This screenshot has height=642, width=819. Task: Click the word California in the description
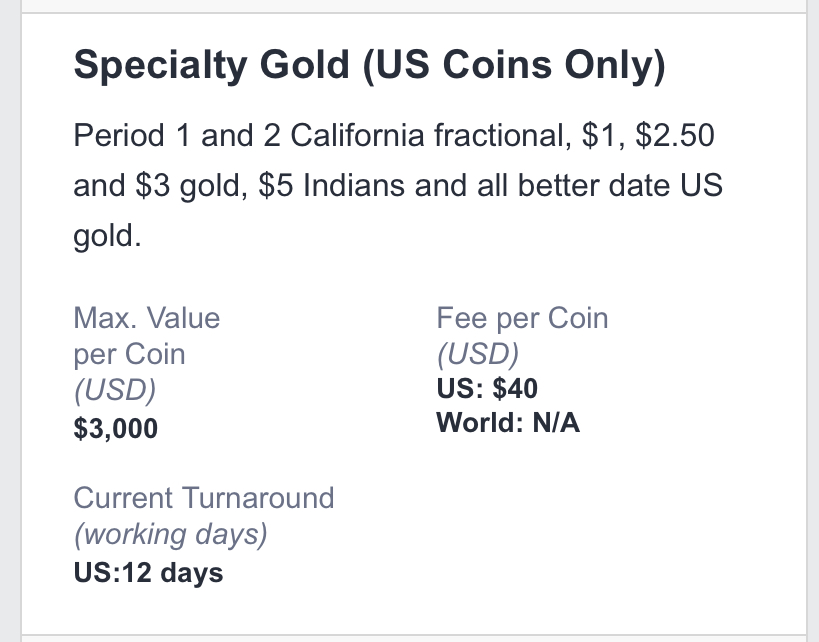(x=357, y=135)
